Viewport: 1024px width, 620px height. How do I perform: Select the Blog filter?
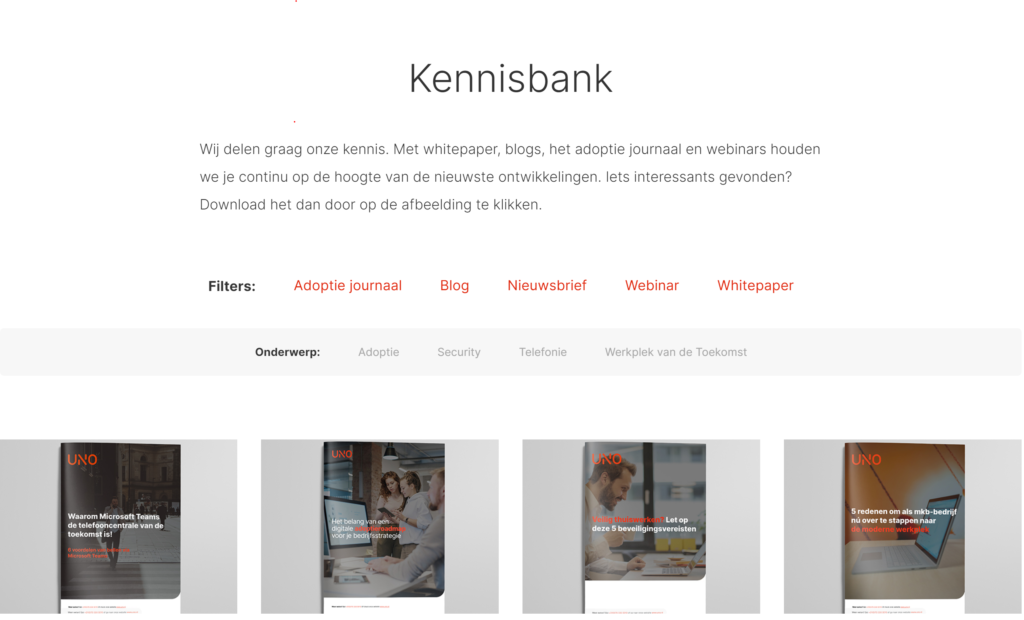455,286
